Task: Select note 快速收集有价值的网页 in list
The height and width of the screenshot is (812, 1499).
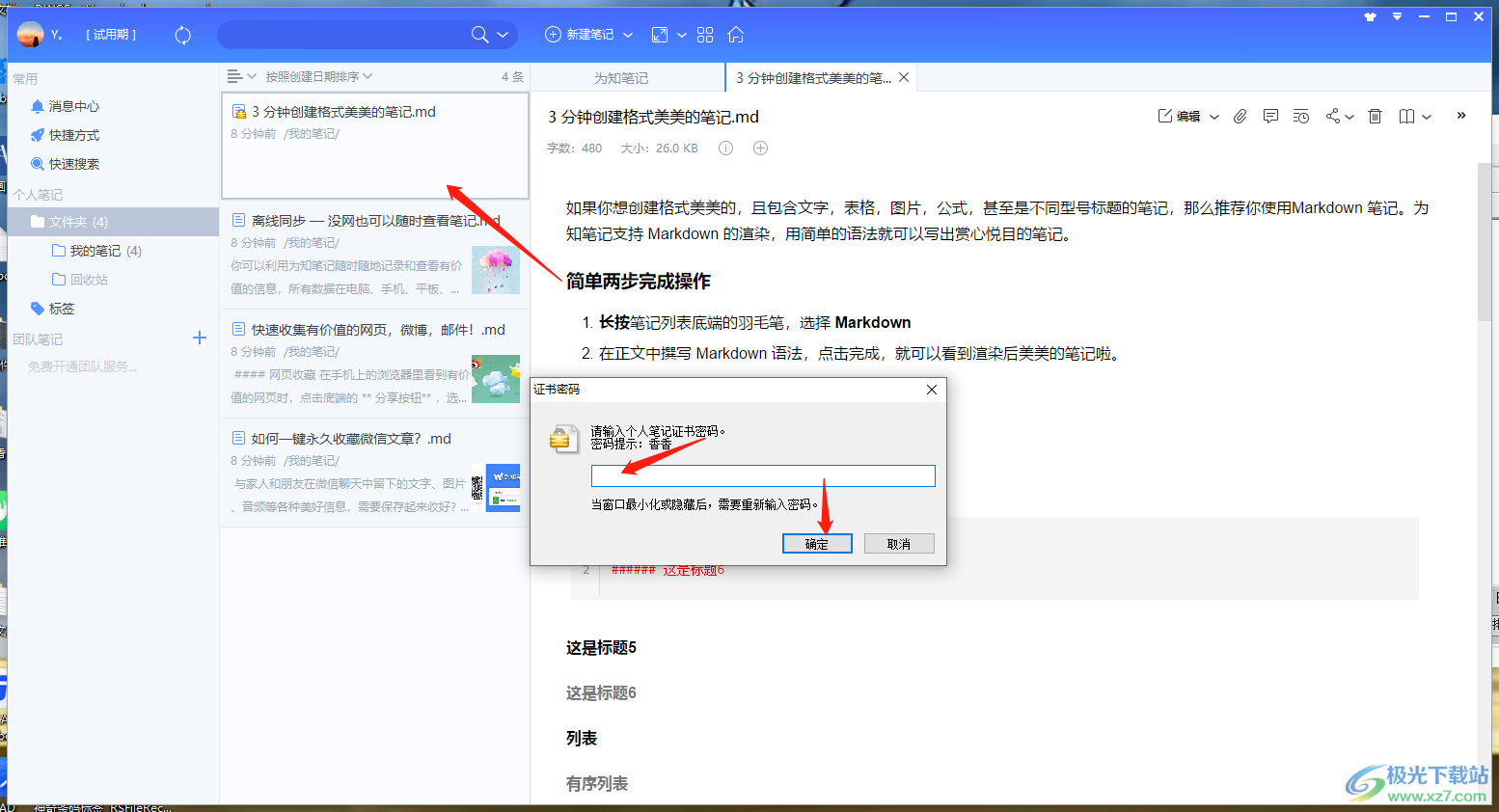Action: [375, 364]
